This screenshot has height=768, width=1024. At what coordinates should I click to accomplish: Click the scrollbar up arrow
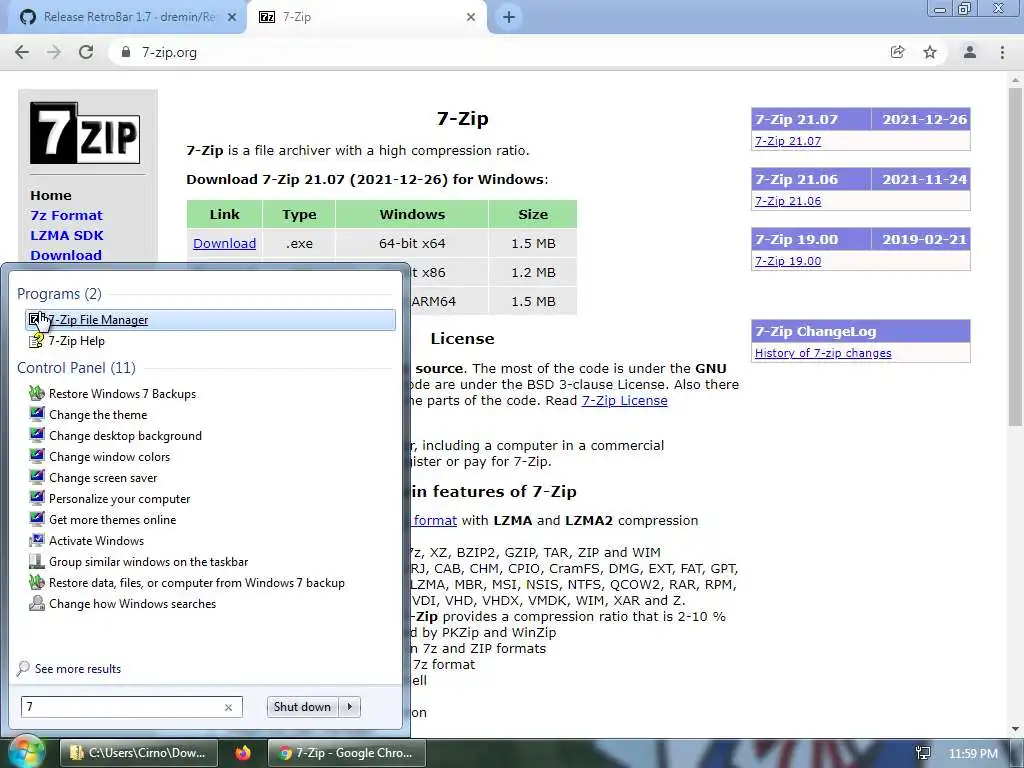click(1015, 80)
